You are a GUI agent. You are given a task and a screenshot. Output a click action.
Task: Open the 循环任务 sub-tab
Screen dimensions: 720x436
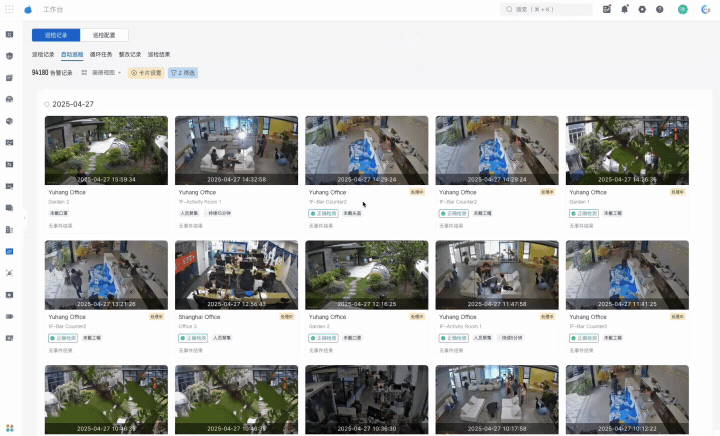coord(101,54)
